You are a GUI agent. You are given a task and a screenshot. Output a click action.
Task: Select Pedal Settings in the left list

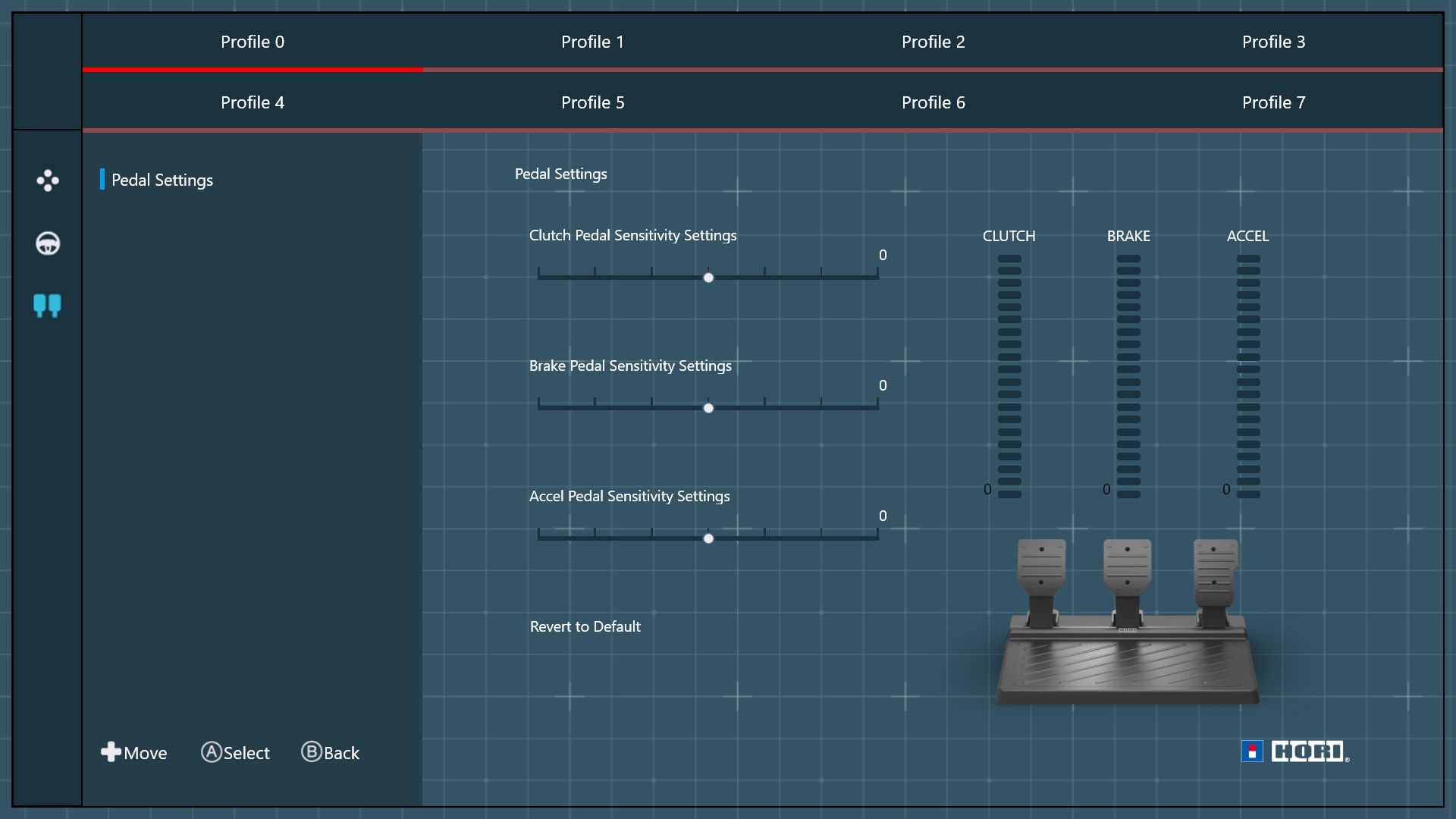click(162, 180)
